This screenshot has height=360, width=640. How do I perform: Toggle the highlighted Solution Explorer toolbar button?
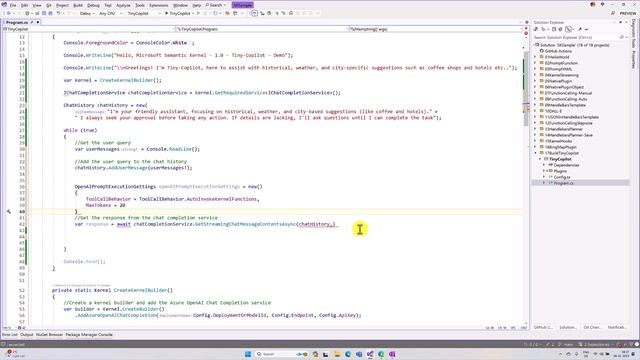tap(569, 29)
